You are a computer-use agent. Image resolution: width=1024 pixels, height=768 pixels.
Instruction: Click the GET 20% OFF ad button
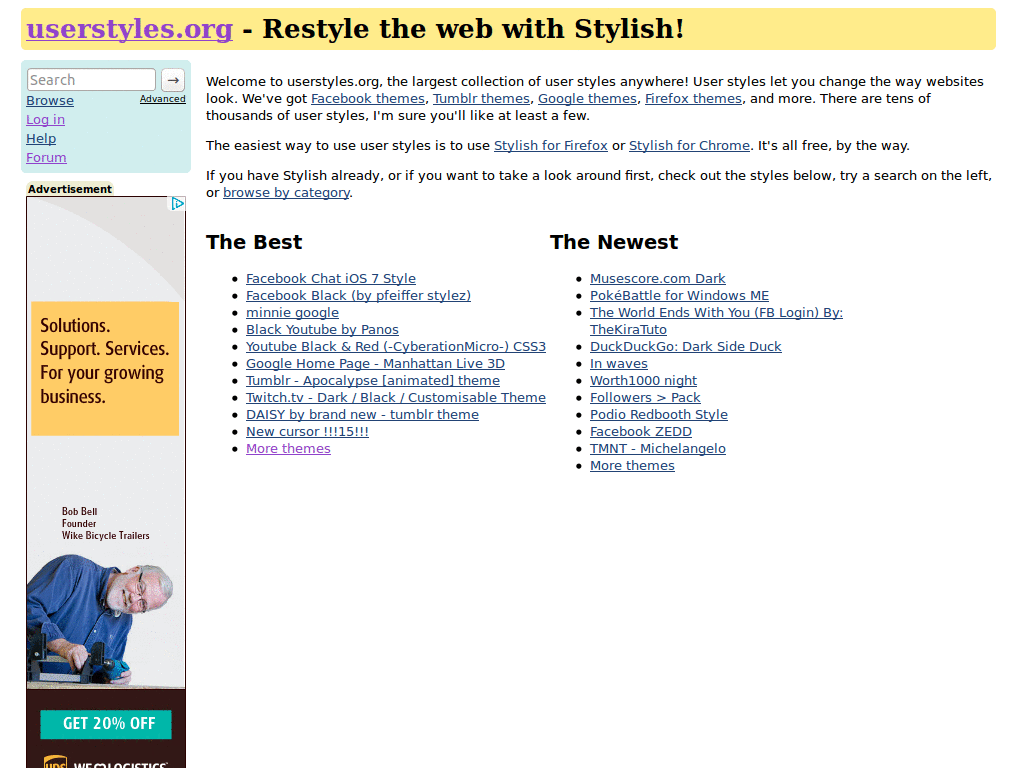point(106,724)
